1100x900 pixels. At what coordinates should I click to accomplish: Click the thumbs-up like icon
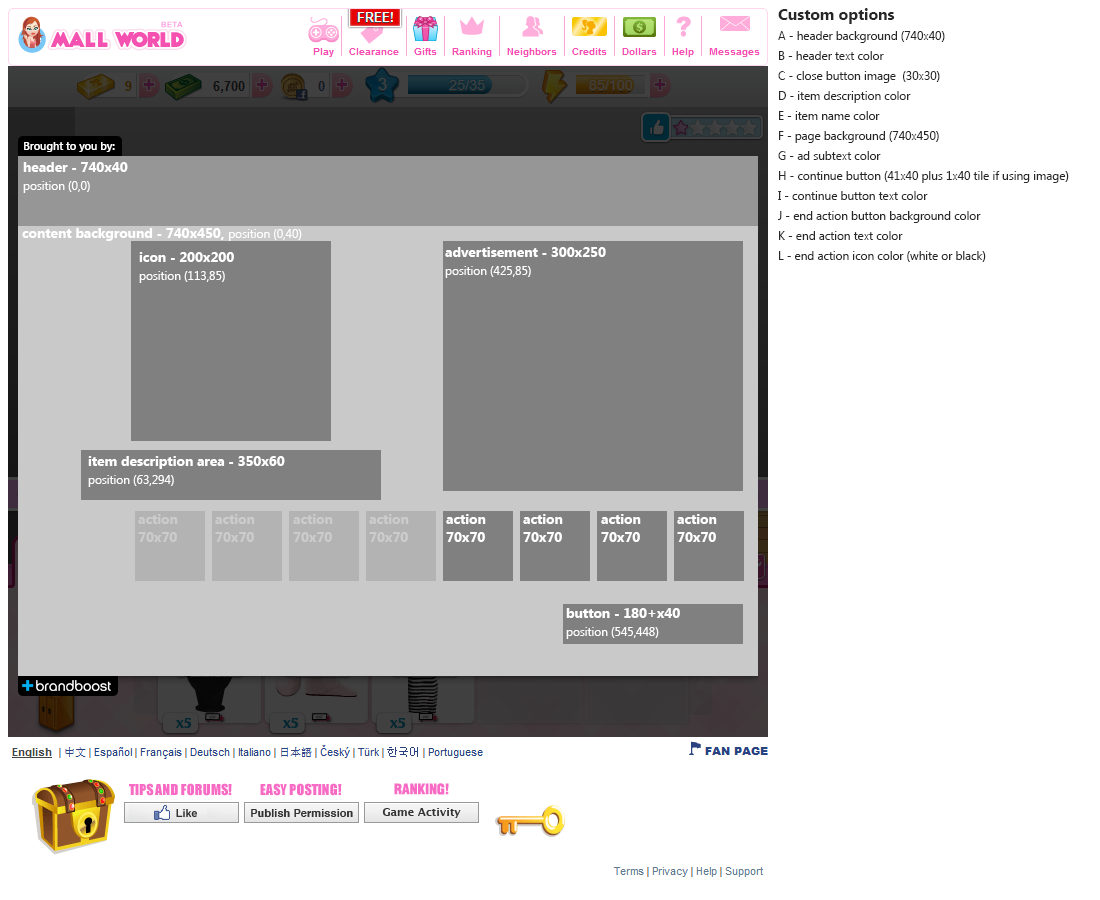656,127
